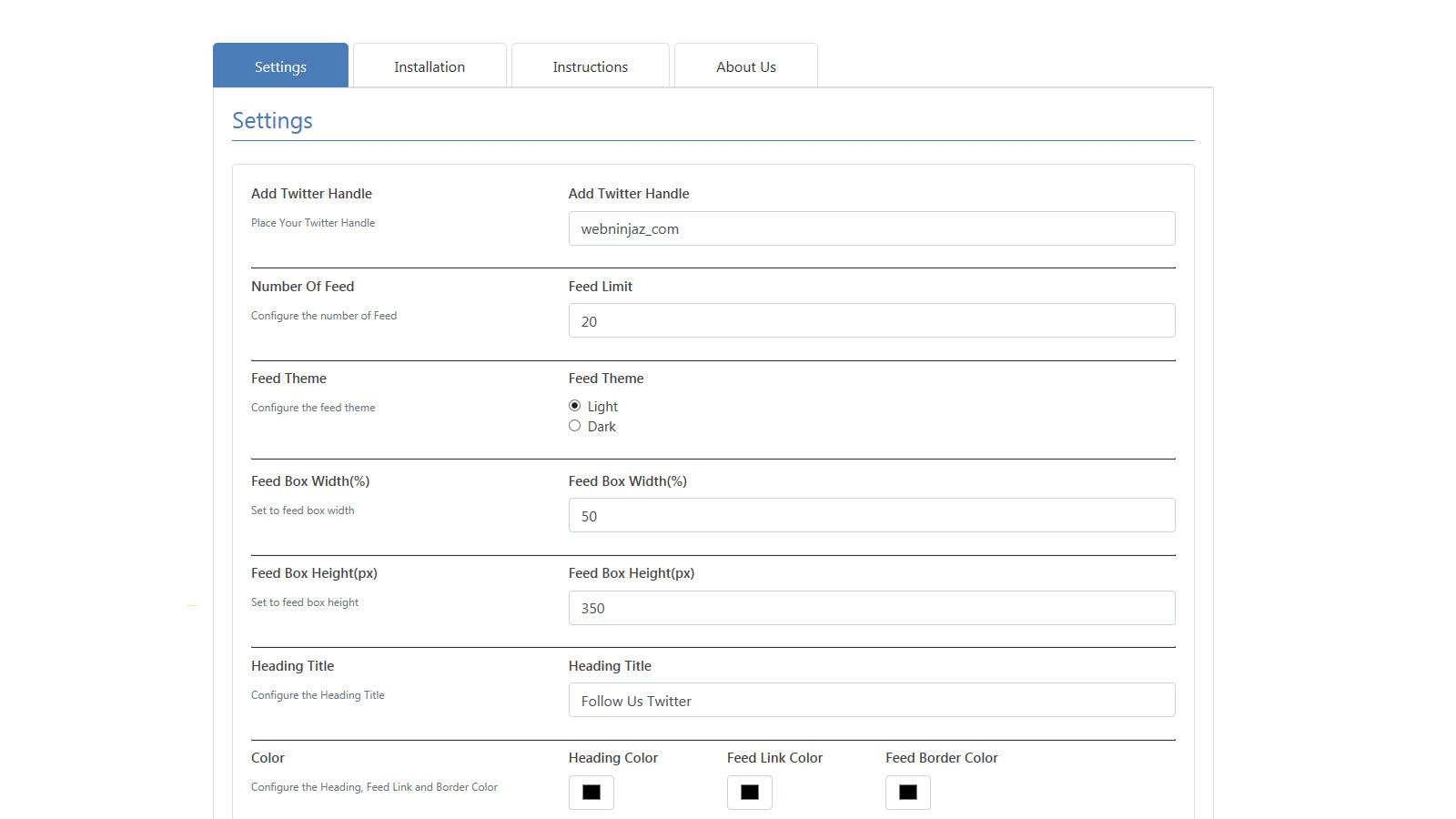
Task: Select the Light feed theme
Action: 574,406
